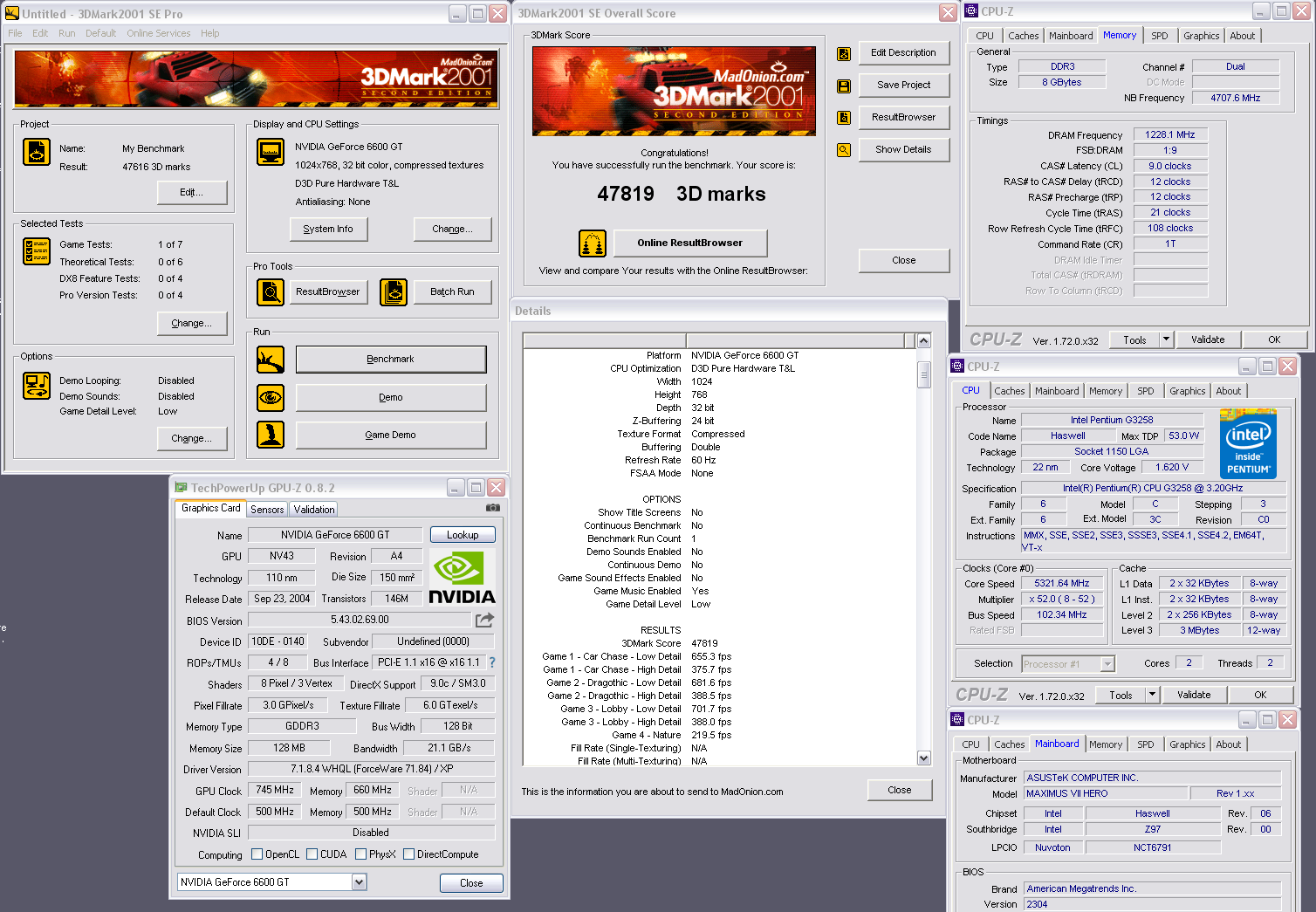
Task: Open the File menu in 3DMark2001
Action: pos(15,33)
